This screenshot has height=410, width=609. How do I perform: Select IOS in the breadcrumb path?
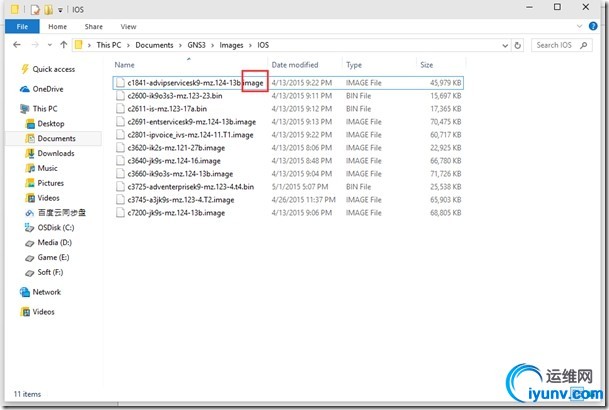pyautogui.click(x=263, y=45)
